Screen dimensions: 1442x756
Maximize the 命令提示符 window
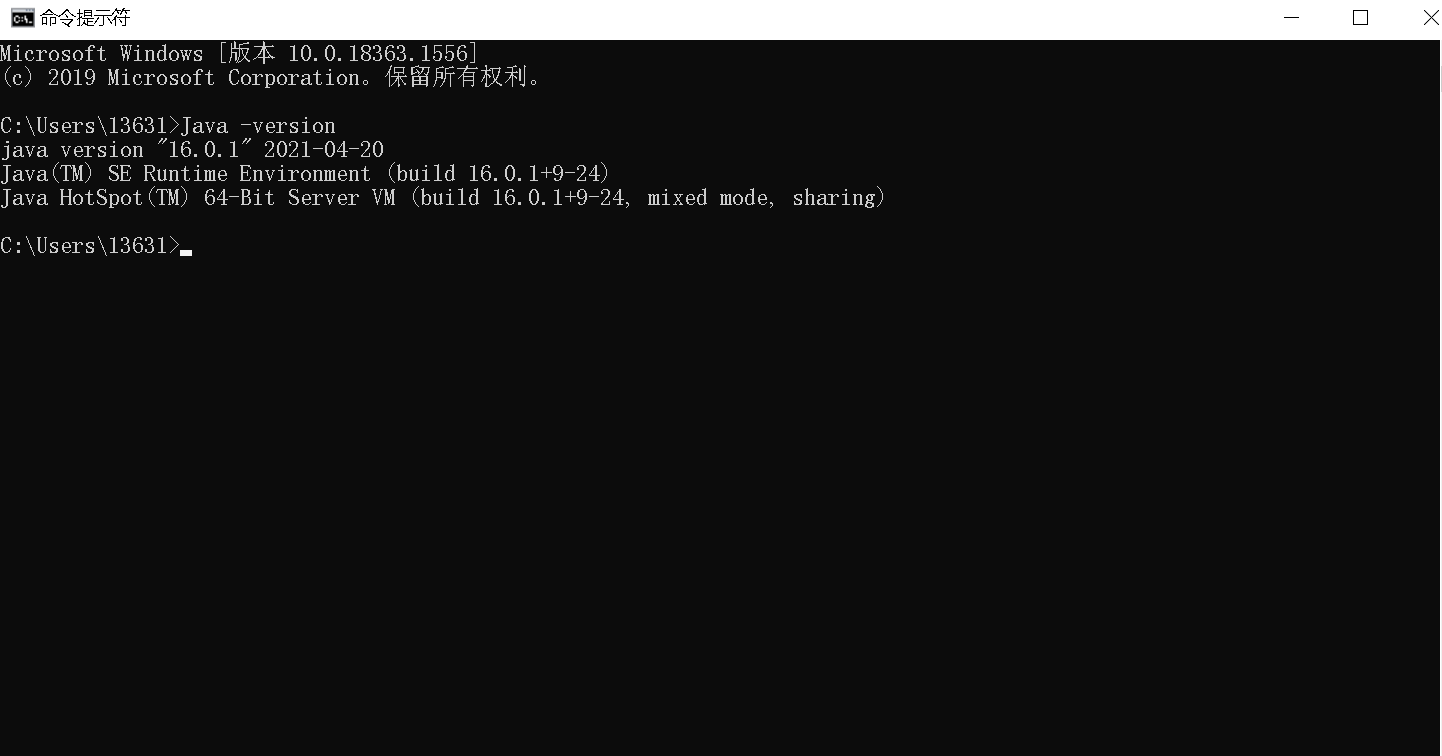pyautogui.click(x=1360, y=18)
